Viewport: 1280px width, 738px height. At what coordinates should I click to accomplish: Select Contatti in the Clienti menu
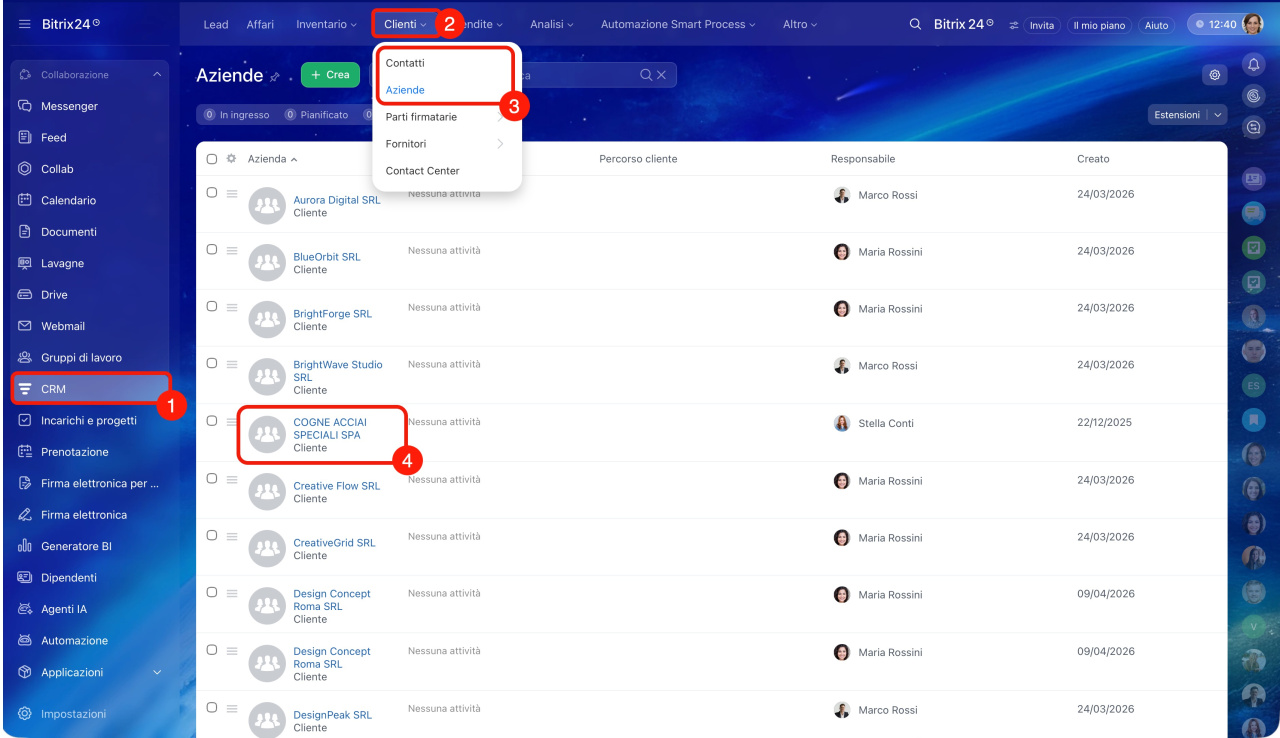[x=405, y=63]
